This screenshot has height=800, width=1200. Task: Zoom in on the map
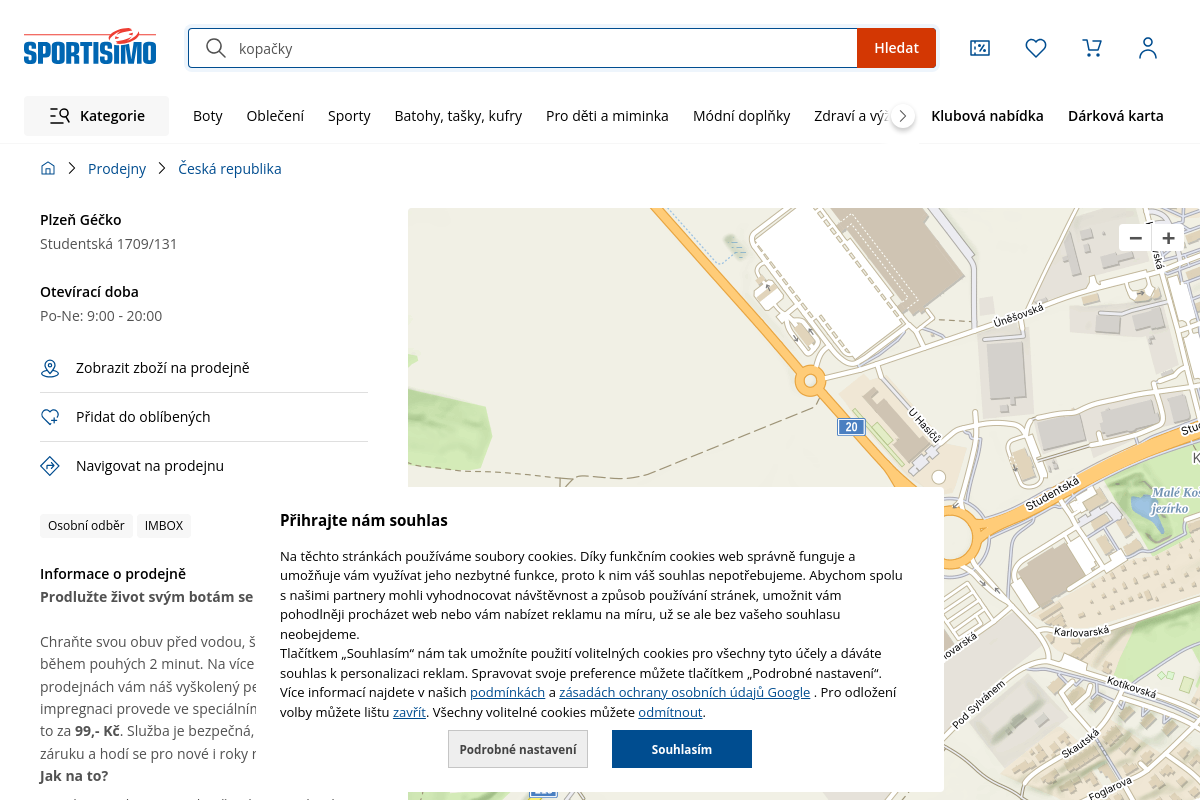(x=1168, y=238)
